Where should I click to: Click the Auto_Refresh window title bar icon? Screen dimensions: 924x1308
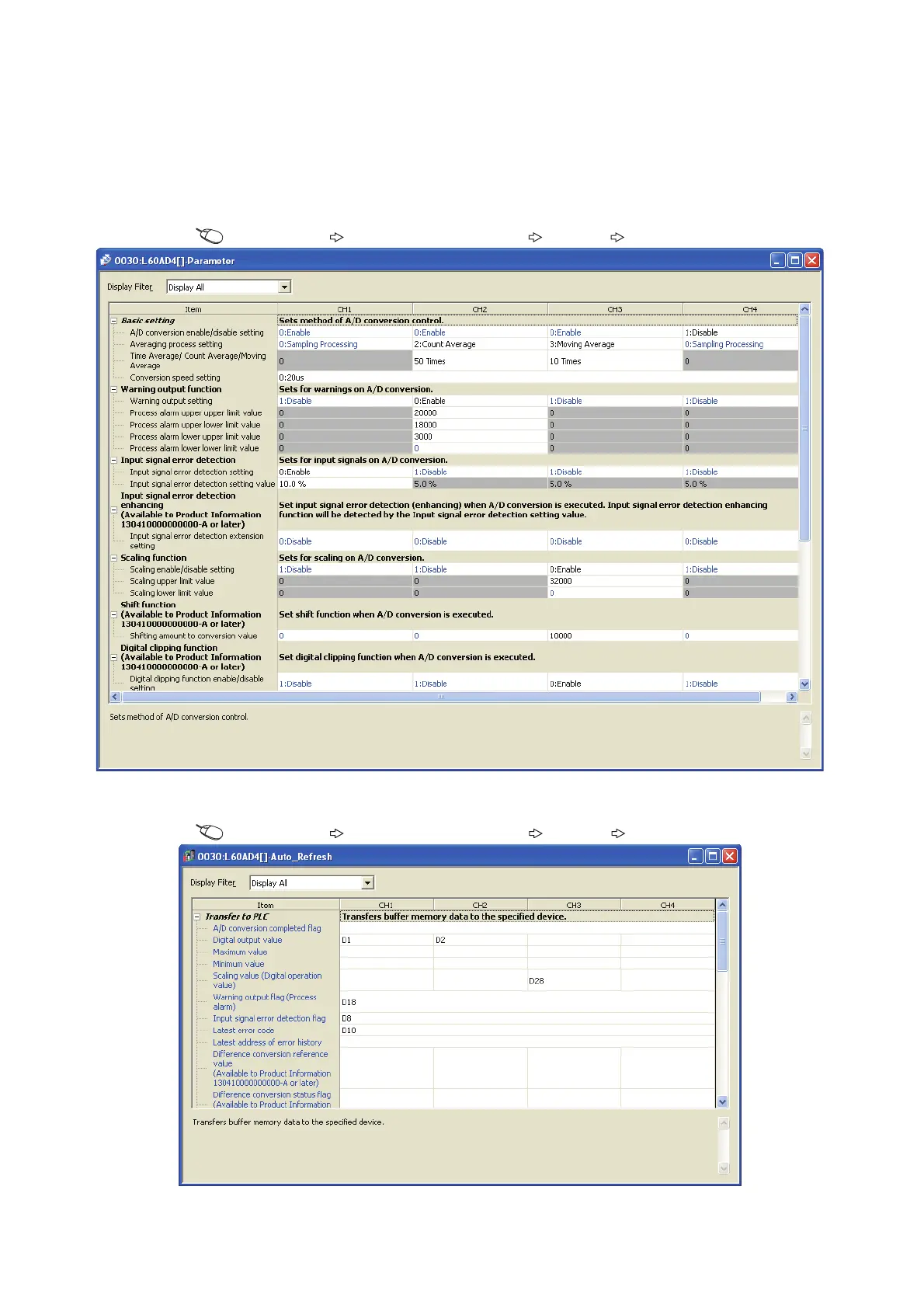click(189, 856)
